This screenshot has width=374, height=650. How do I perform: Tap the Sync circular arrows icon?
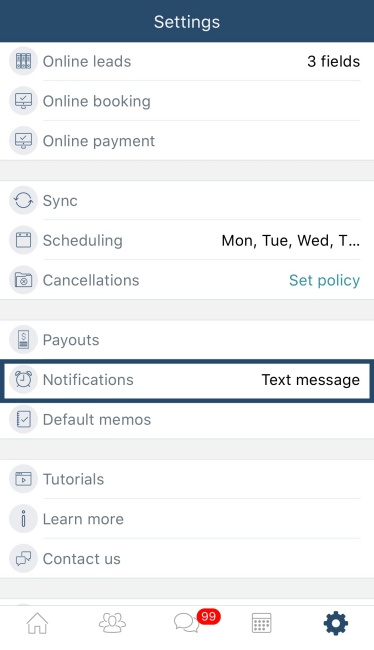pos(23,201)
